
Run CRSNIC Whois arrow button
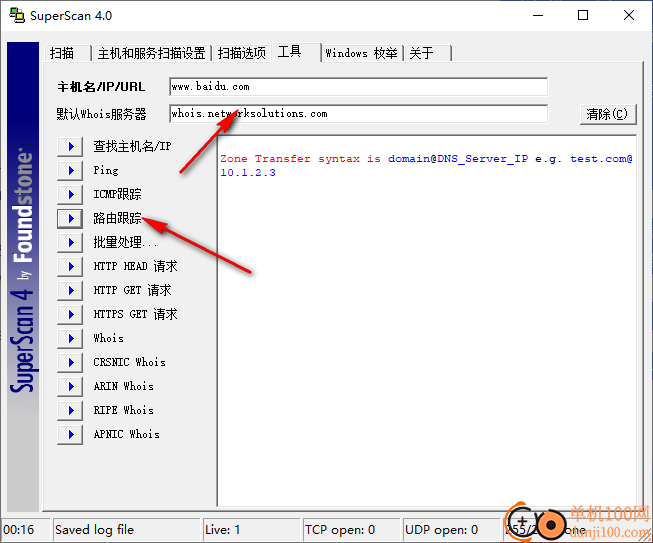[70, 362]
